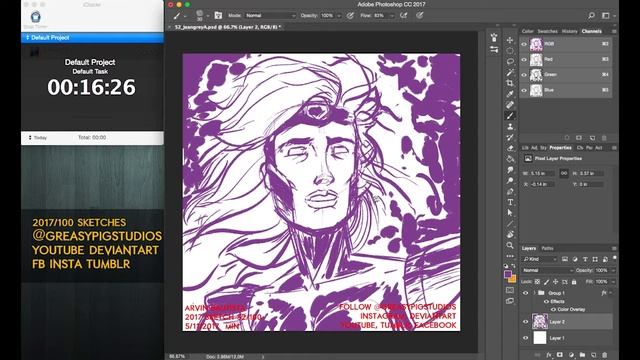Toggle Color Overlay effect visibility
This screenshot has width=640, height=360.
click(x=553, y=309)
